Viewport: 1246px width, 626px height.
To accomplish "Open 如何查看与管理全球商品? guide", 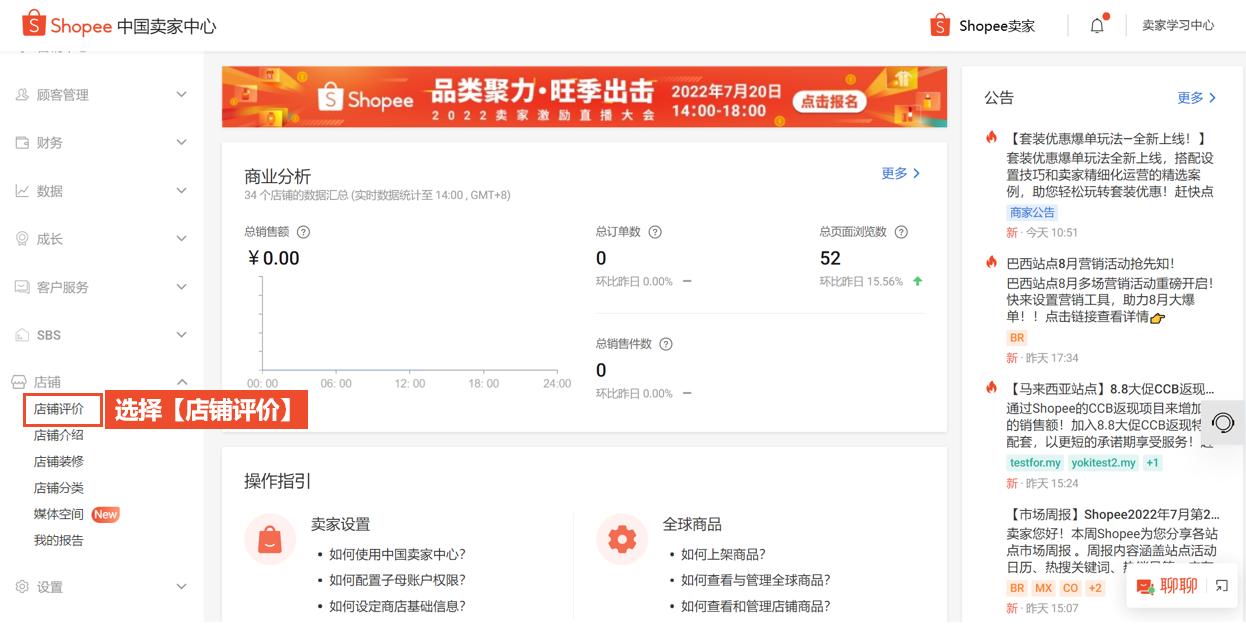I will tap(755, 579).
